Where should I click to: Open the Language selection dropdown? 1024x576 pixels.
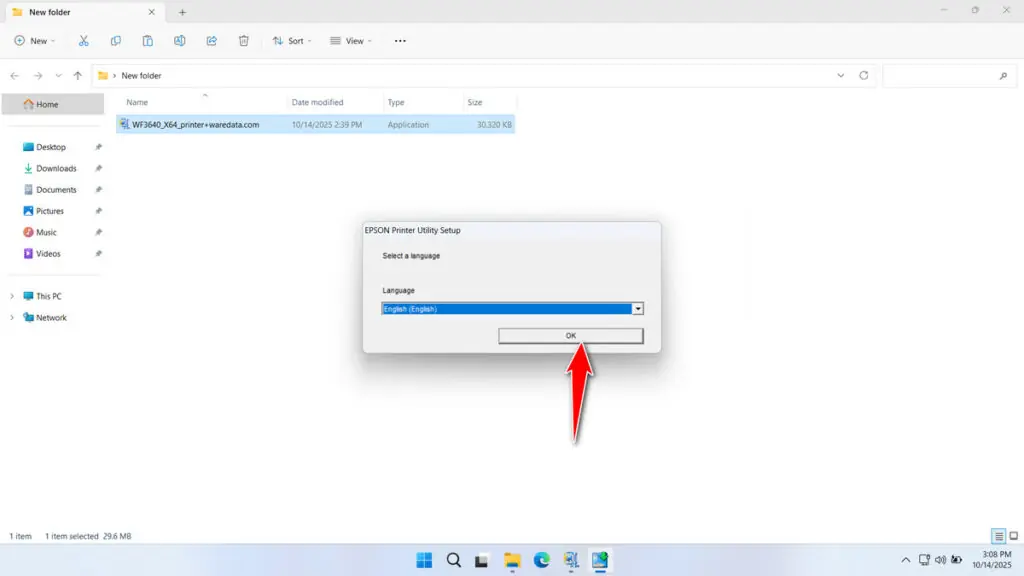pyautogui.click(x=637, y=308)
